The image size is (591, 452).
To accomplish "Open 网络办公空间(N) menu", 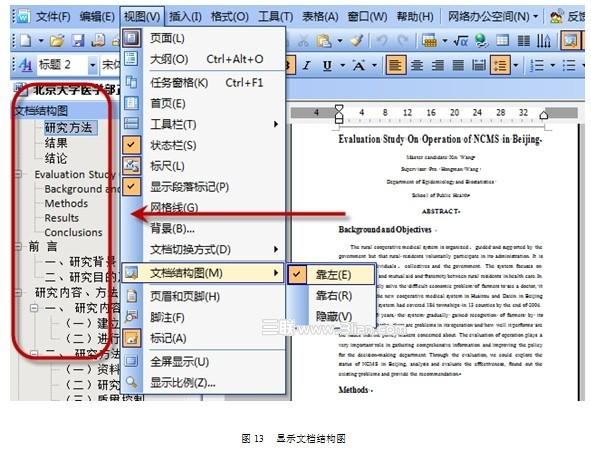I will [x=492, y=16].
